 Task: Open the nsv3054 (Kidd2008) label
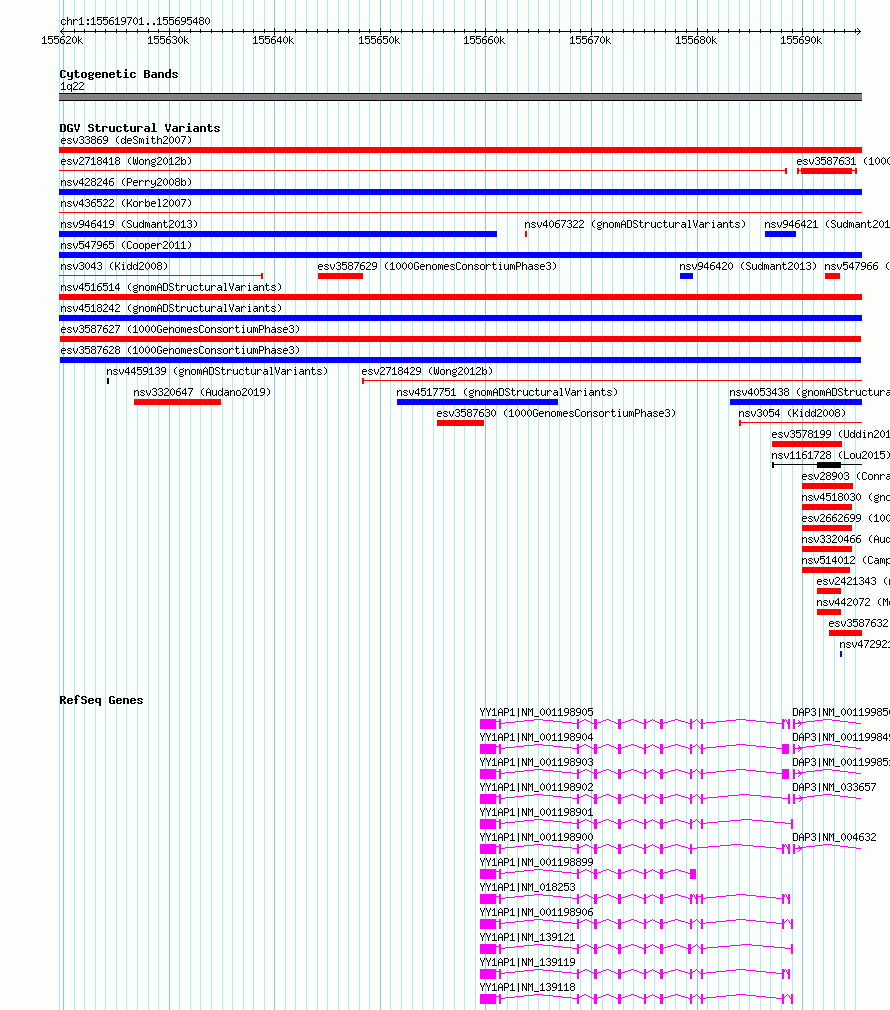[792, 414]
